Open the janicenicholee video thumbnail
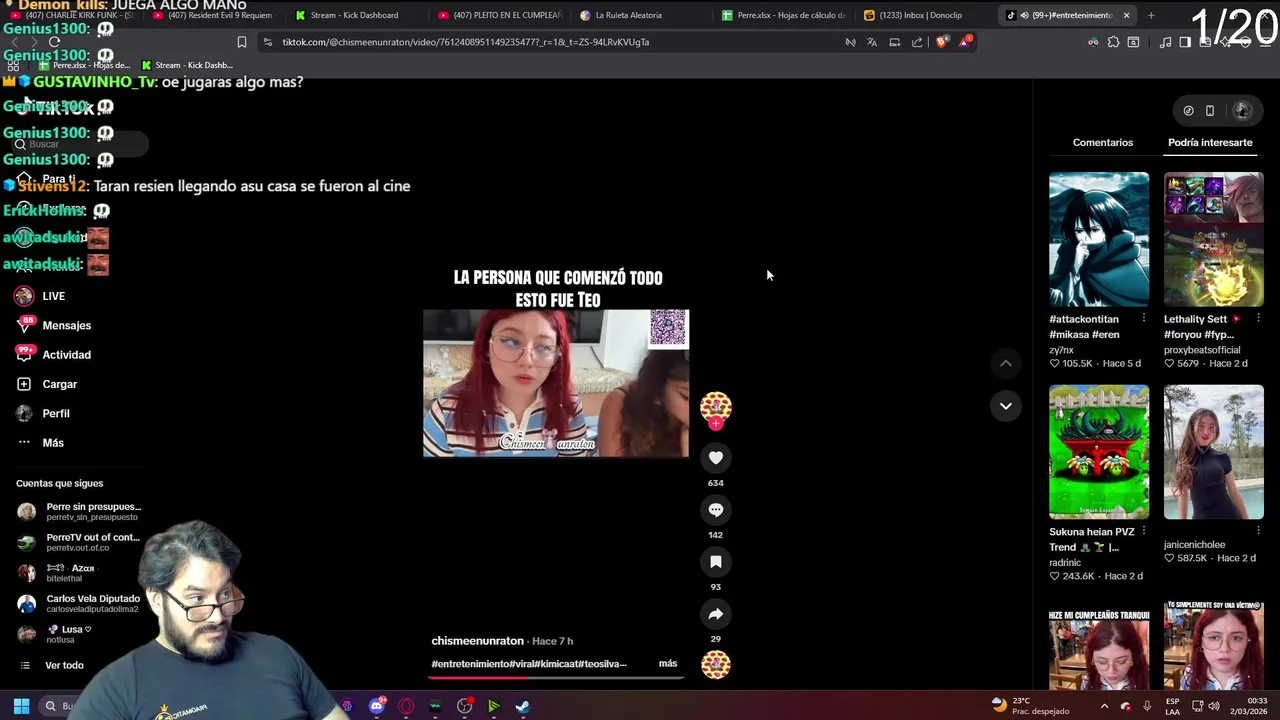This screenshot has width=1280, height=720. click(1213, 452)
